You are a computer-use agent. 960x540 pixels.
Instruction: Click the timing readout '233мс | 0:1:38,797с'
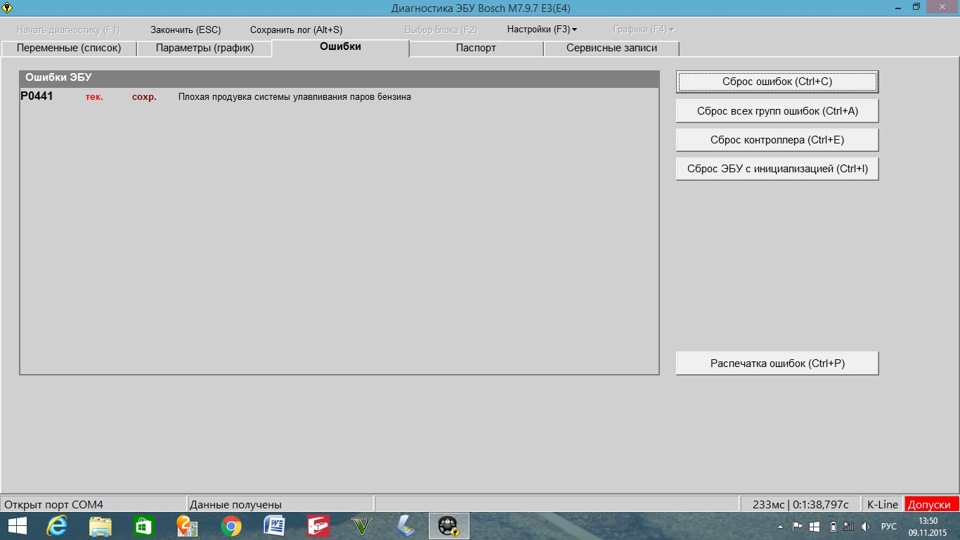[800, 504]
